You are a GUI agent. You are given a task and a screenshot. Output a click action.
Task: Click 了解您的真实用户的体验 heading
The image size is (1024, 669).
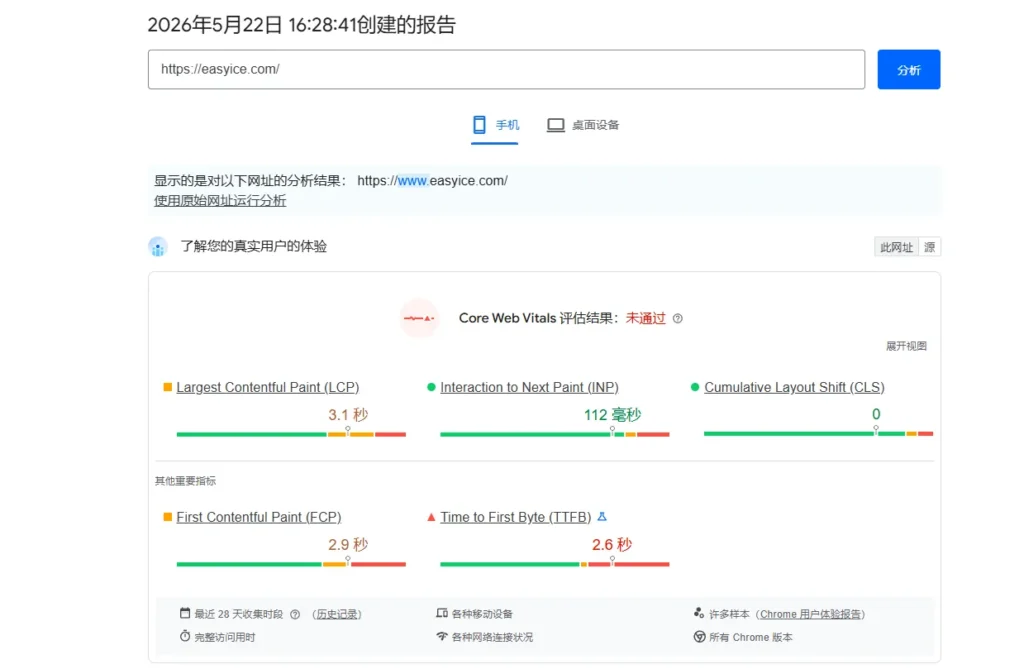[253, 246]
